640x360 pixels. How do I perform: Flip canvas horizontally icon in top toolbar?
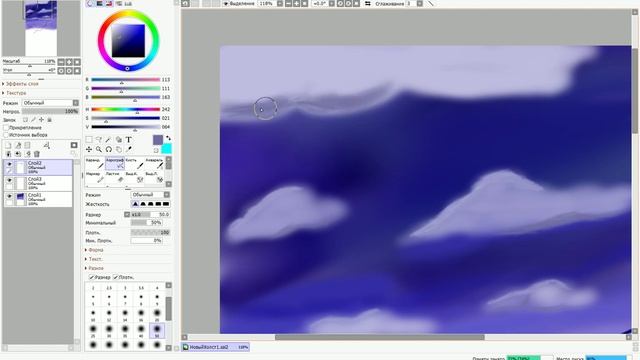point(368,3)
